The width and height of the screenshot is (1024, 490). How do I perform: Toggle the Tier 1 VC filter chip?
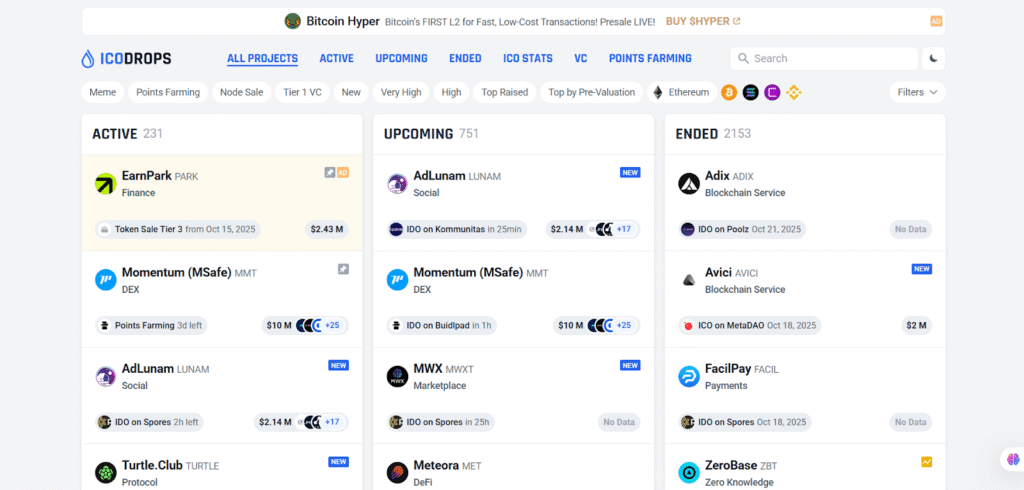pyautogui.click(x=302, y=93)
